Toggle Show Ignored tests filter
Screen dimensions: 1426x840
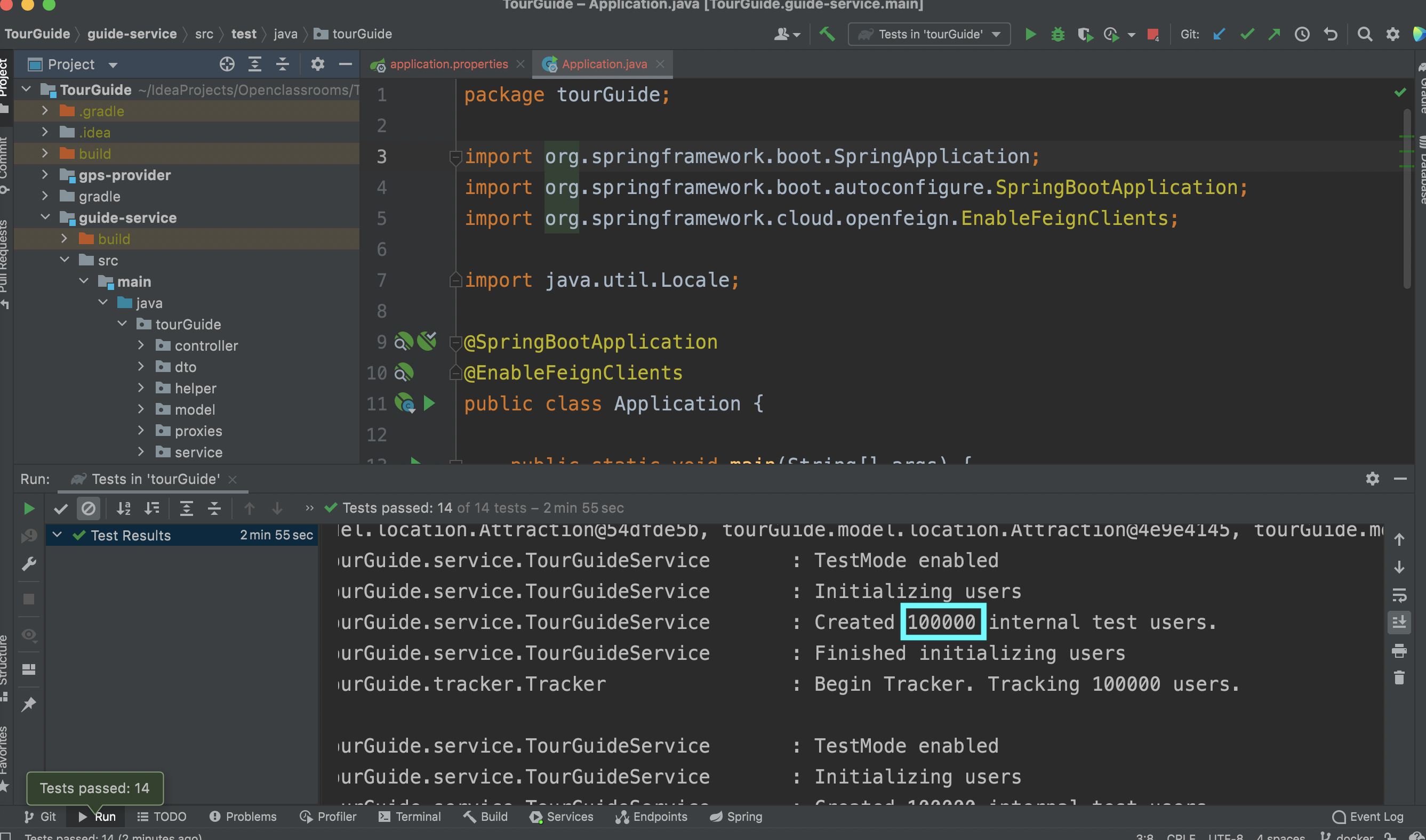(x=89, y=508)
